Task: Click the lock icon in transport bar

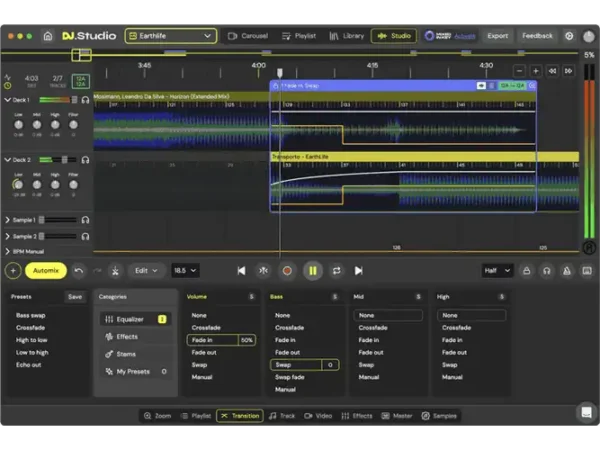Action: 527,271
